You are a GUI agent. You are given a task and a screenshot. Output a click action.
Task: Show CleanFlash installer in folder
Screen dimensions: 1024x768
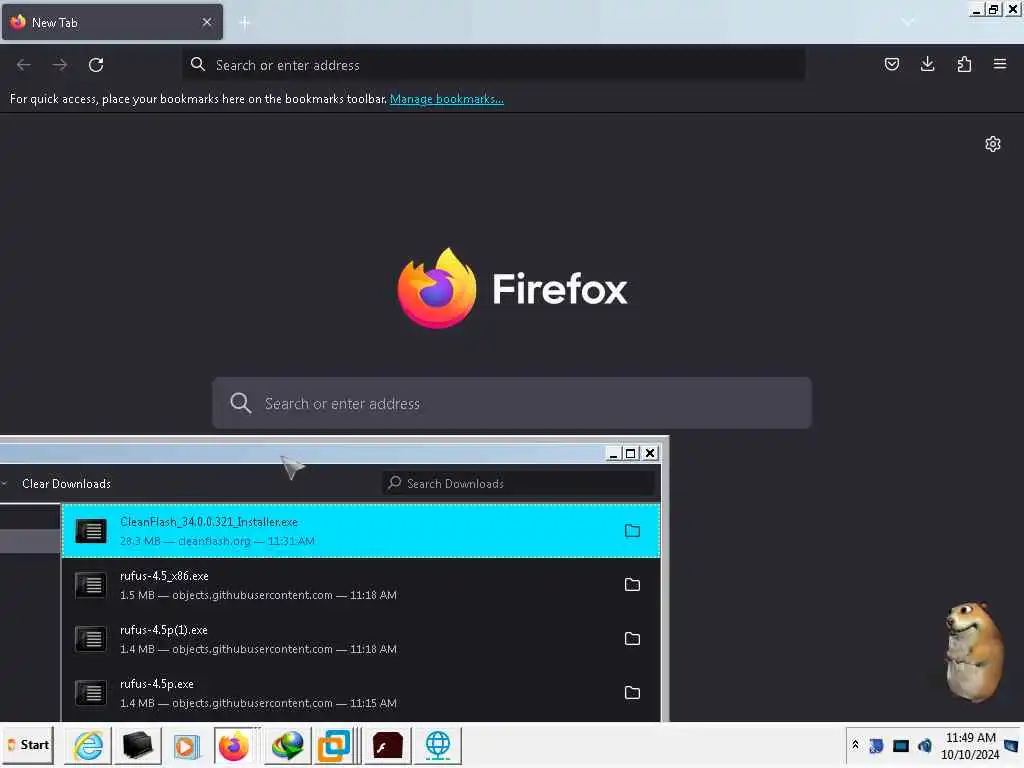pyautogui.click(x=632, y=531)
